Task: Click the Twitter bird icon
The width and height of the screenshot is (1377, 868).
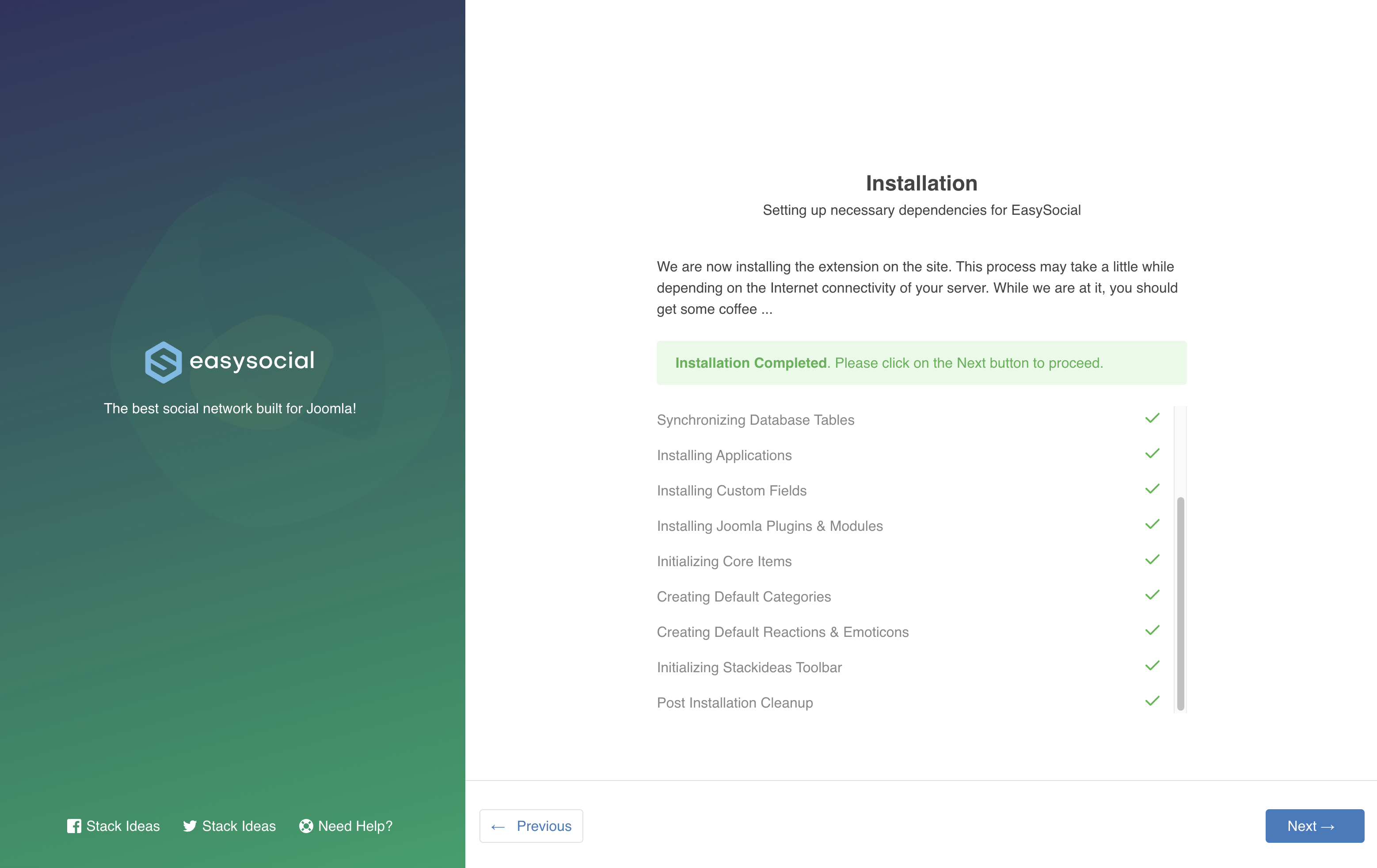Action: click(x=190, y=826)
